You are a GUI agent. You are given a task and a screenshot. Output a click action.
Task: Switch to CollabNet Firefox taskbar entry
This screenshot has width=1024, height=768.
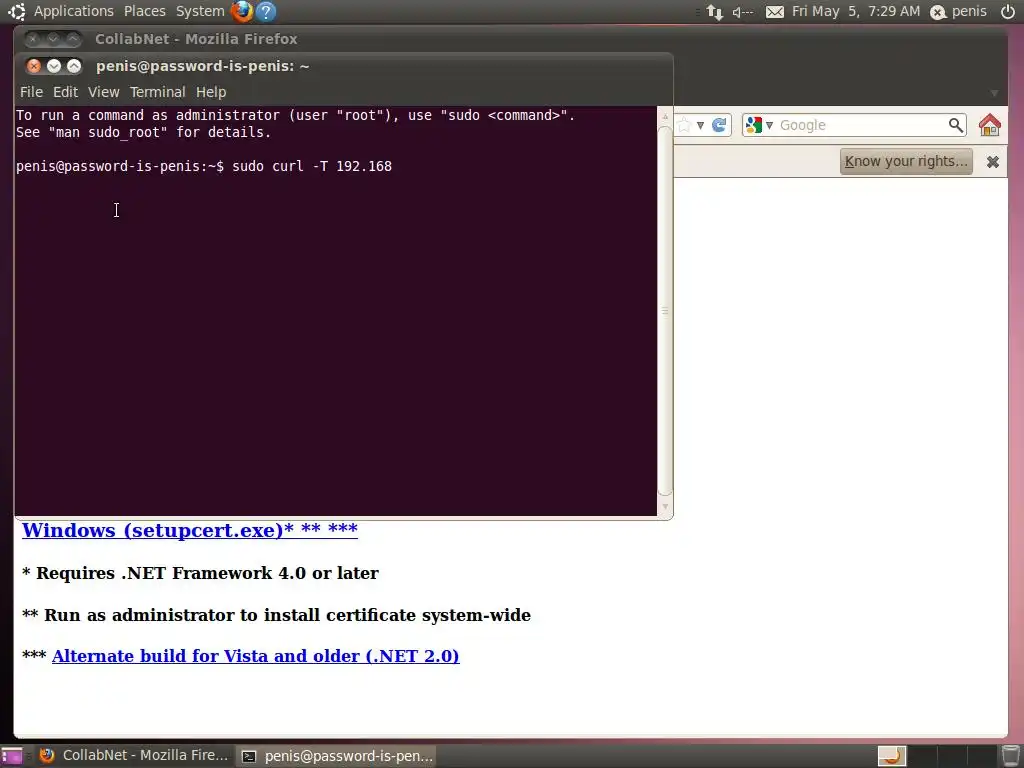pyautogui.click(x=135, y=756)
